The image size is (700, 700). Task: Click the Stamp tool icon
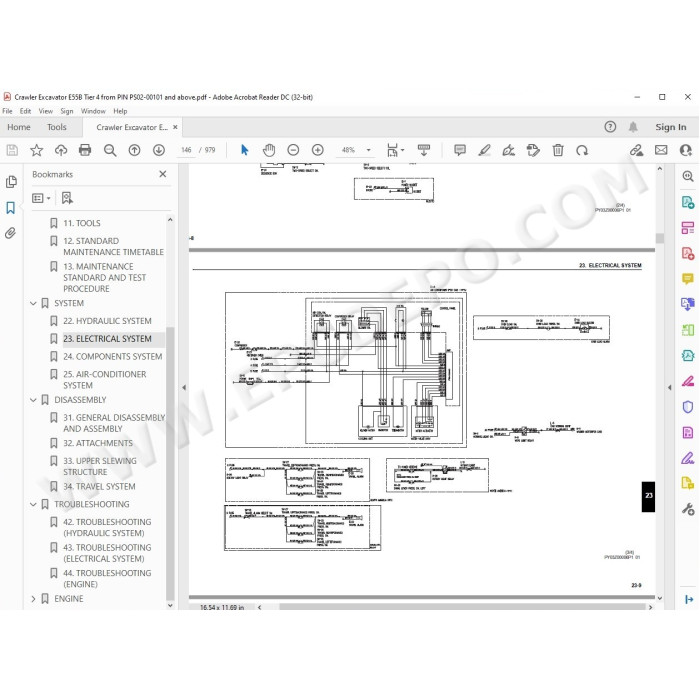pyautogui.click(x=533, y=150)
